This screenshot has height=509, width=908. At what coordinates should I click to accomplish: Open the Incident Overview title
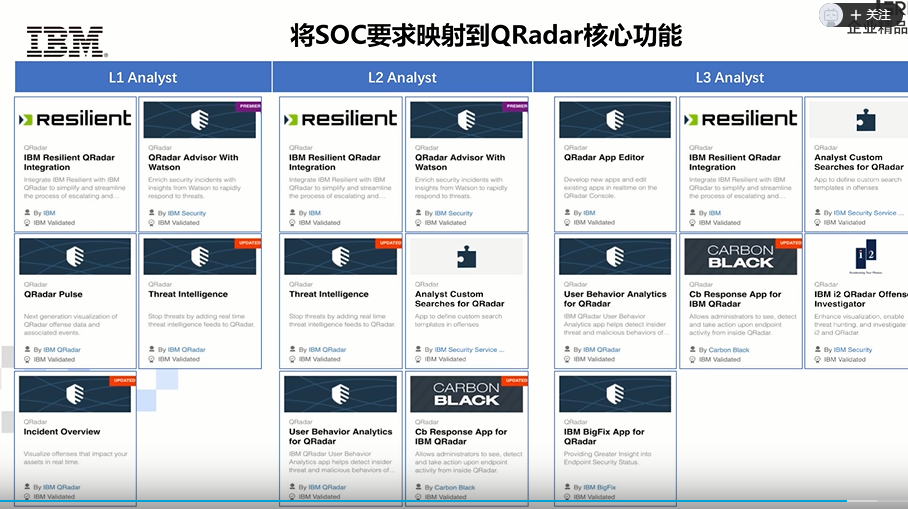(x=62, y=431)
